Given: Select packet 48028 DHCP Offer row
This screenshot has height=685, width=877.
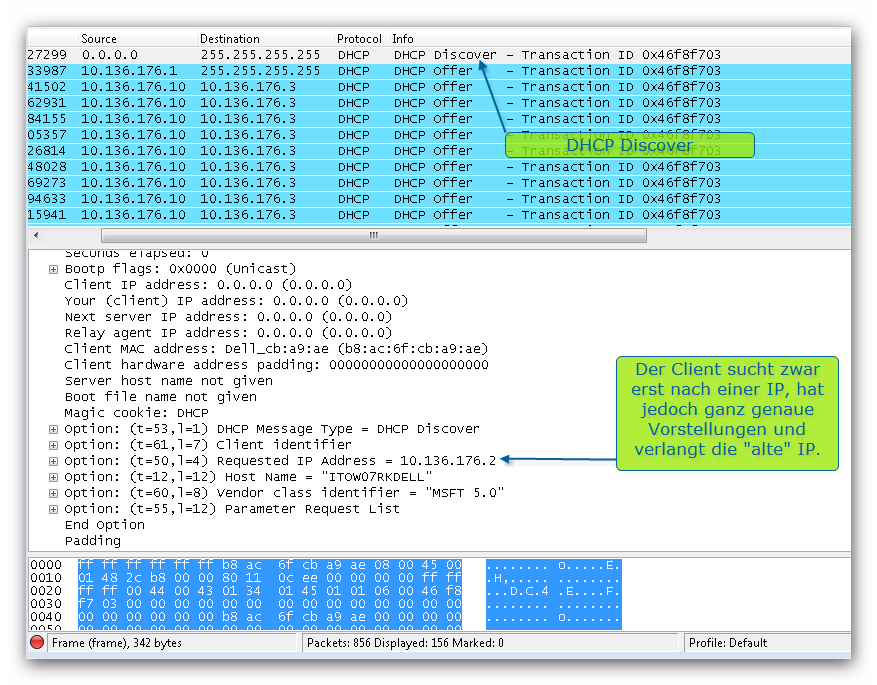Looking at the screenshot, I should 439,167.
